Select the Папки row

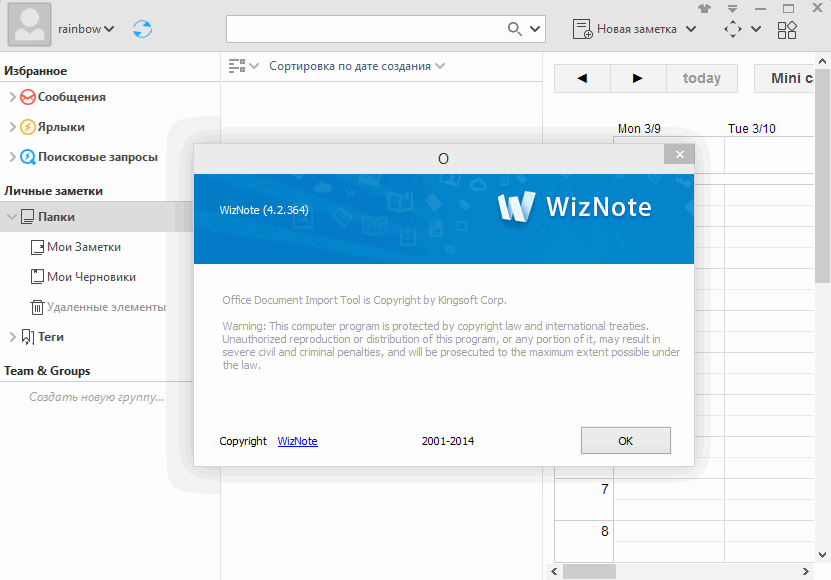click(96, 216)
